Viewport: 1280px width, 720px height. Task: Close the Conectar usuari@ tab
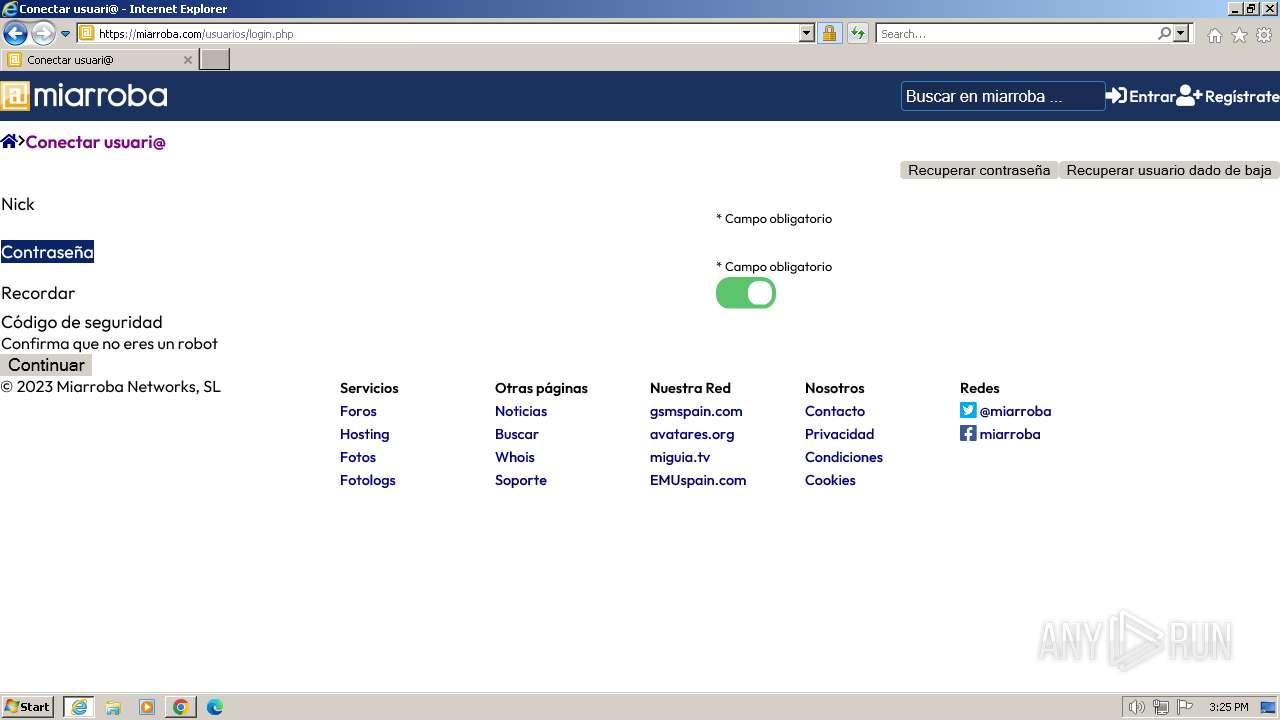(x=187, y=60)
